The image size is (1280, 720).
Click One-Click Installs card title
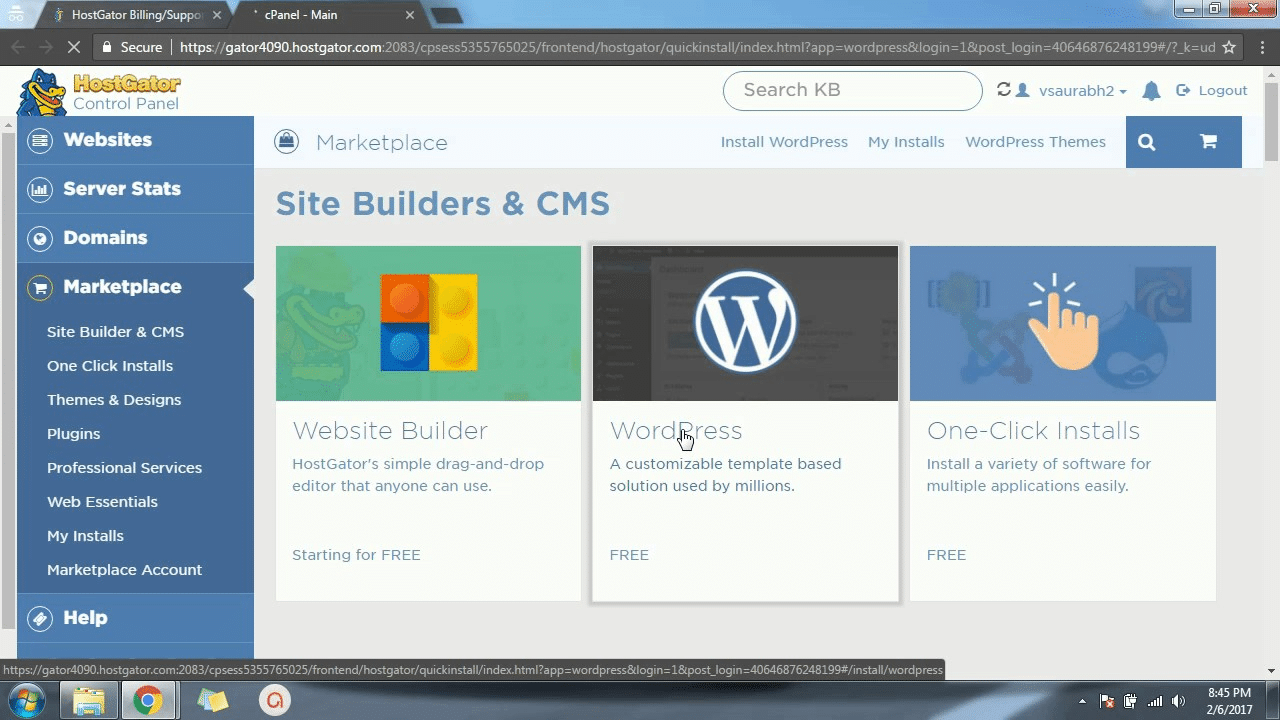1033,431
